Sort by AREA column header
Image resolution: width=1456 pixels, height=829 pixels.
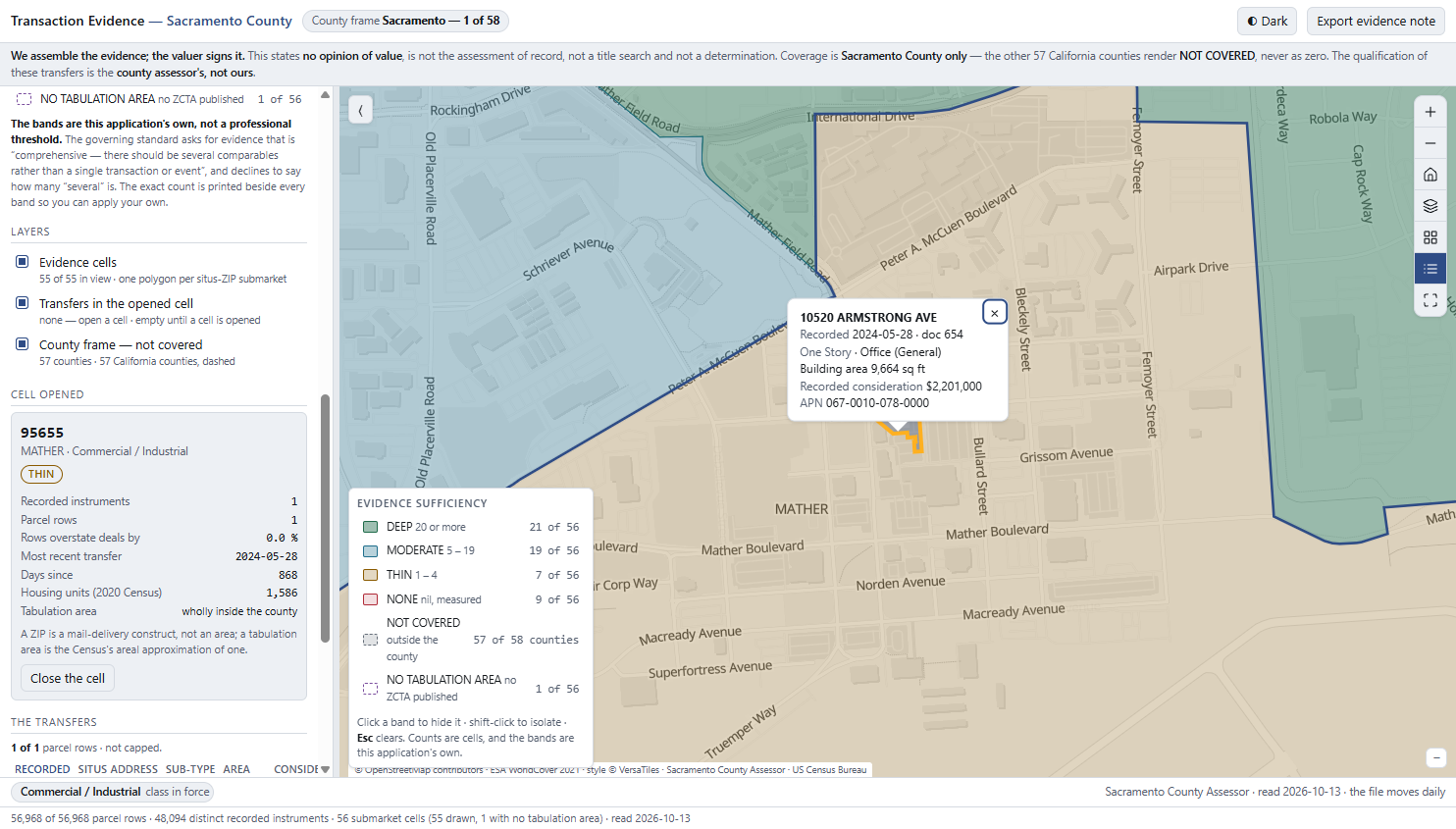[236, 769]
